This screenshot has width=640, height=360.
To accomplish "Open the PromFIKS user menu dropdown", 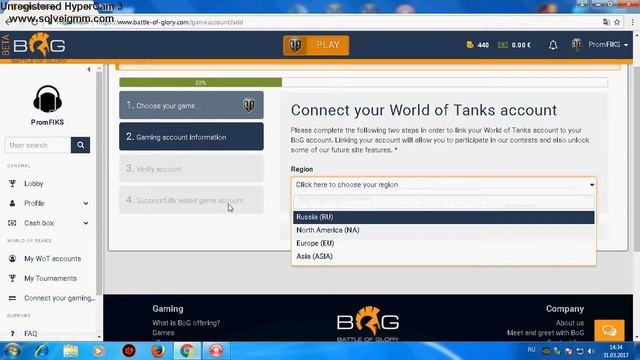I will (608, 44).
